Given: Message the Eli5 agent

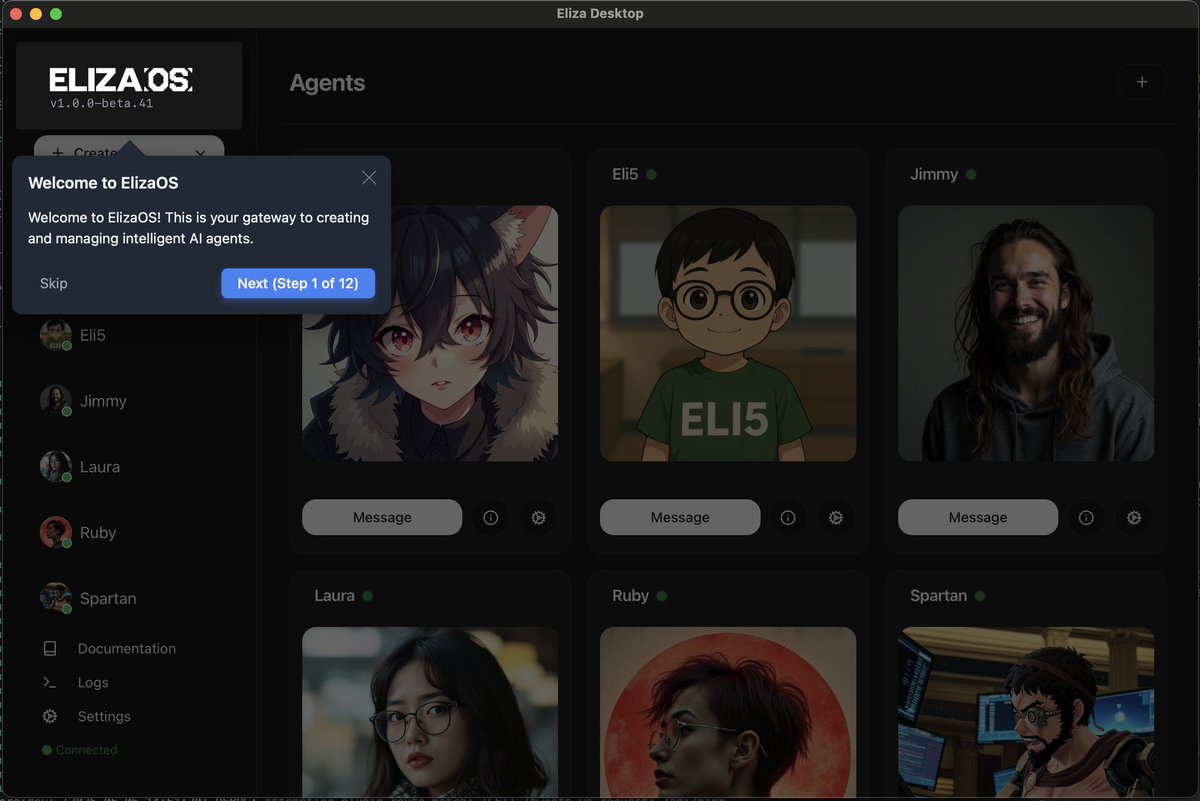Looking at the screenshot, I should (680, 518).
